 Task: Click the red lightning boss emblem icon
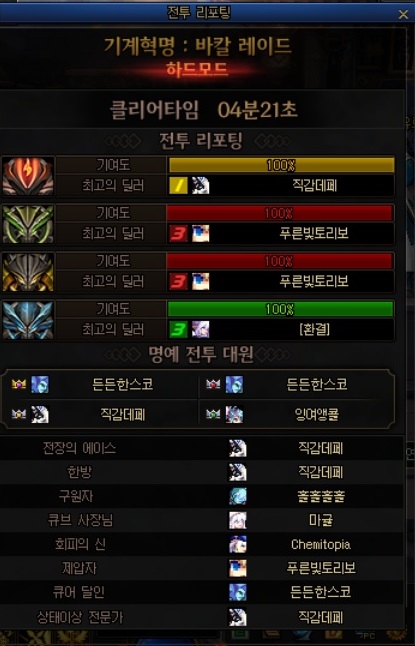click(28, 176)
